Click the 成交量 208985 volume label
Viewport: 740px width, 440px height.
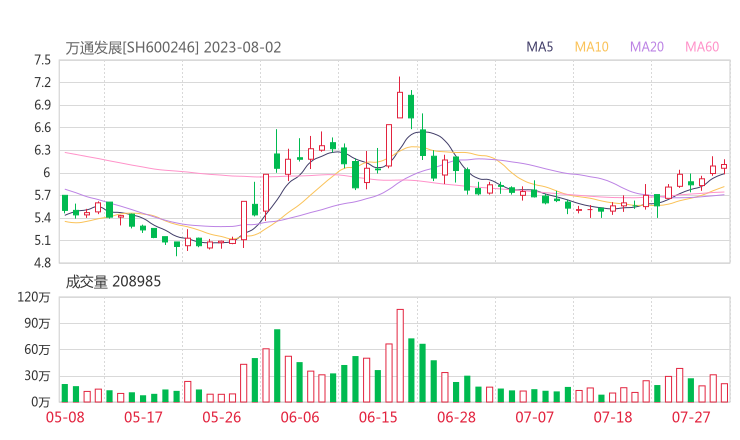[113, 282]
